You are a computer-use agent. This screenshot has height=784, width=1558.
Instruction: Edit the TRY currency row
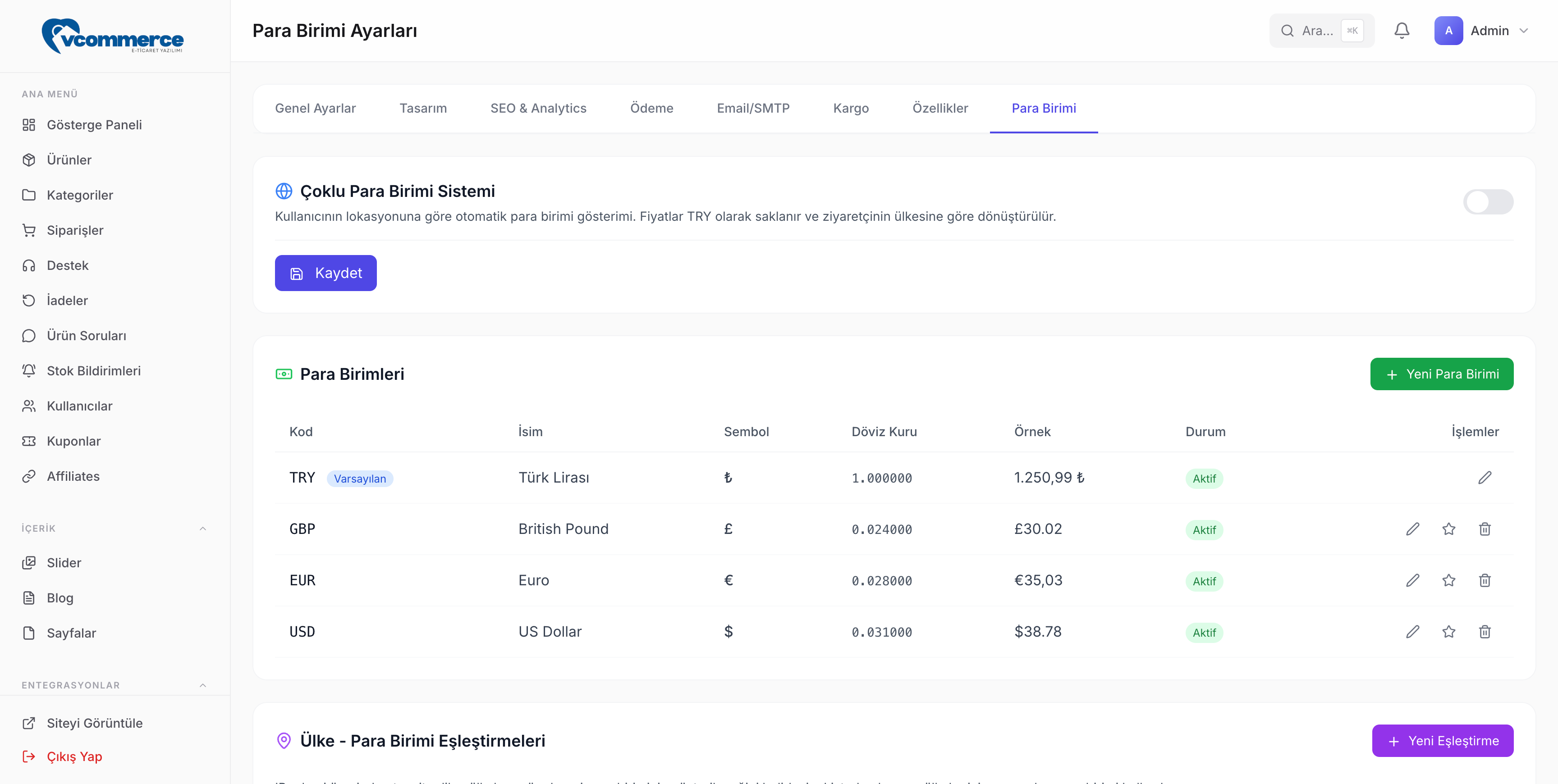tap(1484, 478)
